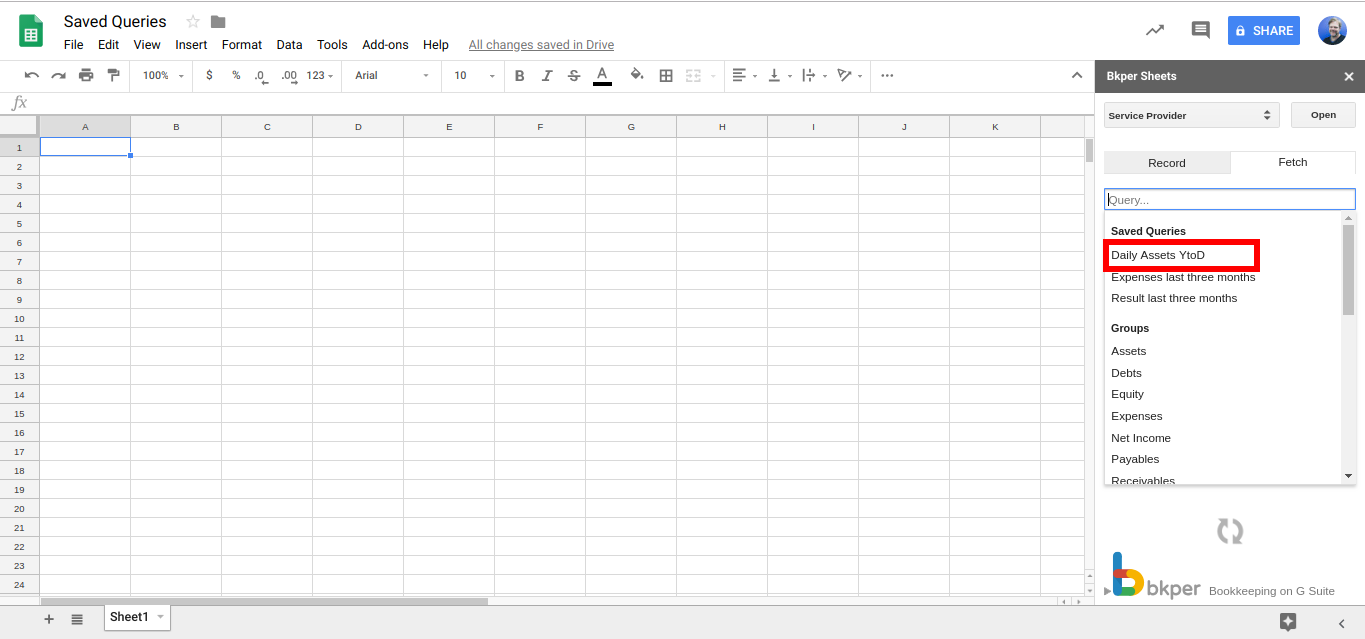Toggle italic formatting
Screen dimensions: 1365x639
546,75
